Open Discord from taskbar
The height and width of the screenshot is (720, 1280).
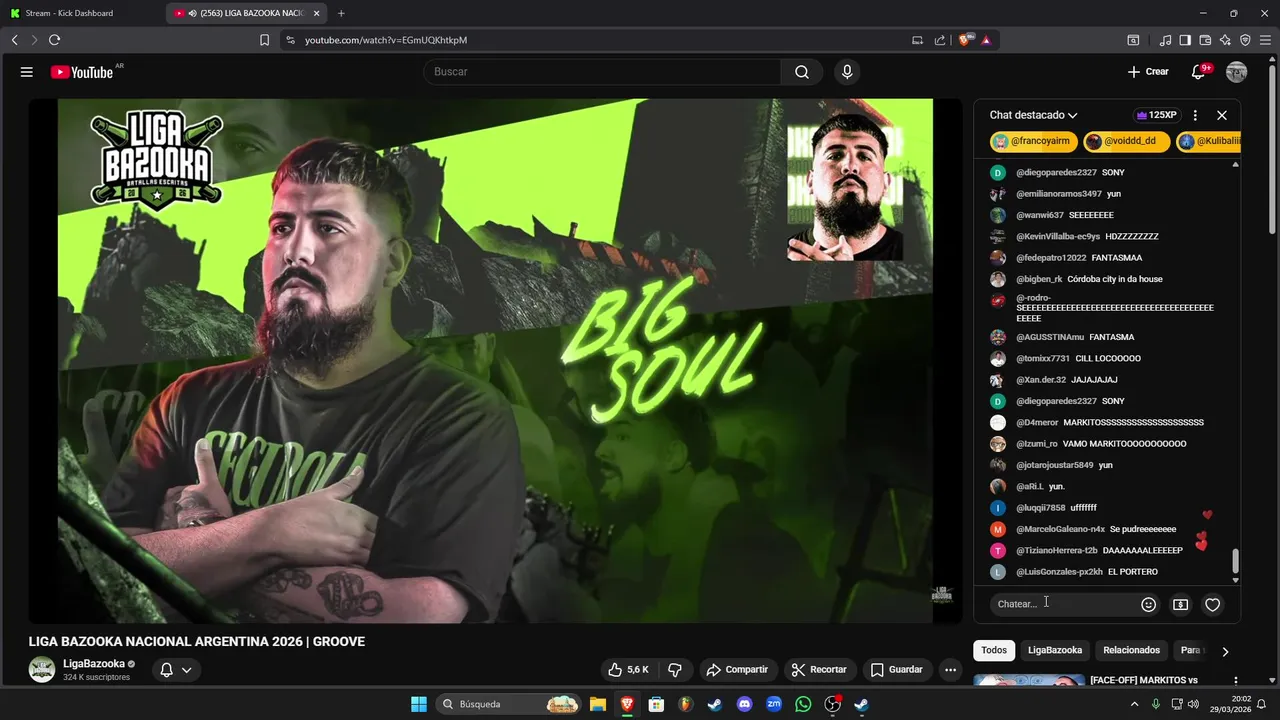pos(744,704)
